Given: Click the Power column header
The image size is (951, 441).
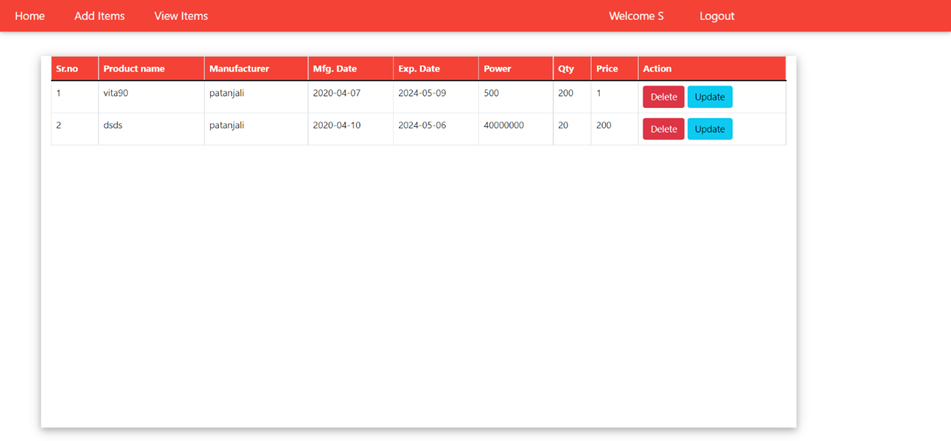Looking at the screenshot, I should [x=497, y=69].
